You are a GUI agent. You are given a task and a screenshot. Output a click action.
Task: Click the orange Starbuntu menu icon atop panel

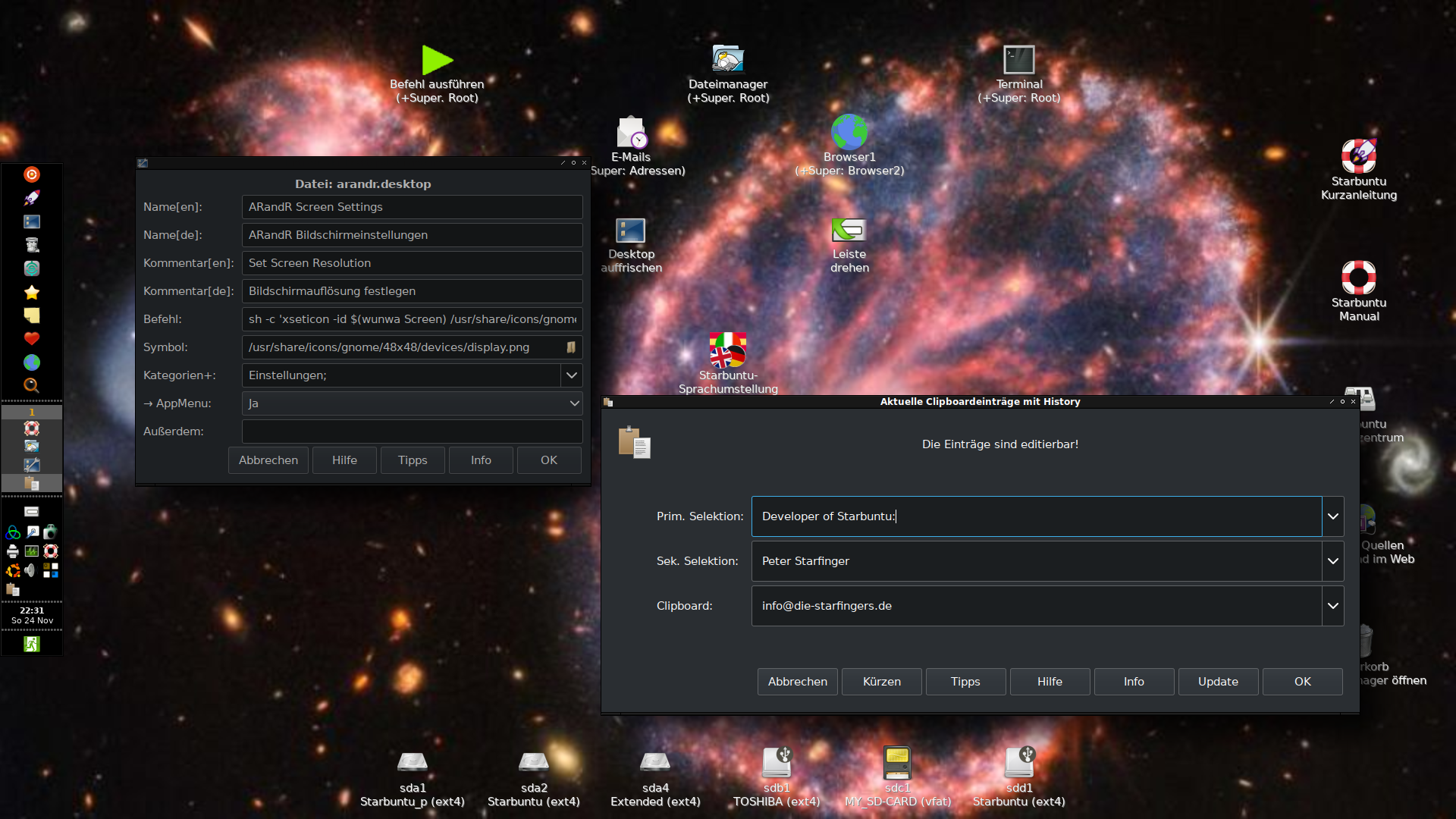[32, 174]
